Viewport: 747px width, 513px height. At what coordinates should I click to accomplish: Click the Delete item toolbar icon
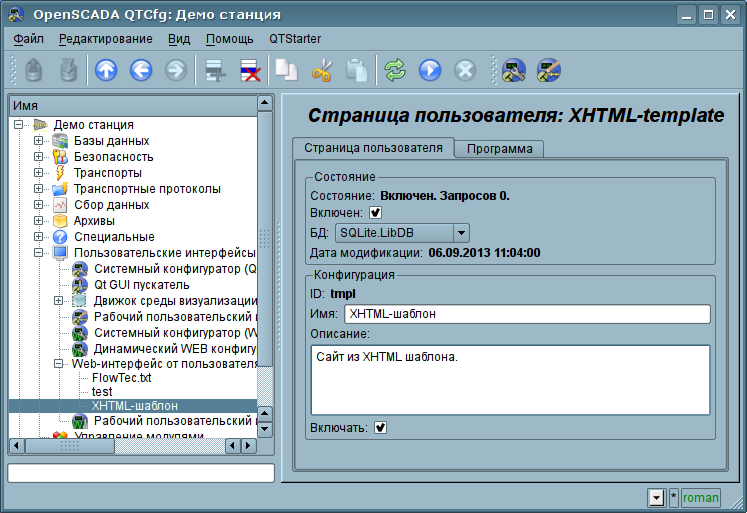coord(249,70)
